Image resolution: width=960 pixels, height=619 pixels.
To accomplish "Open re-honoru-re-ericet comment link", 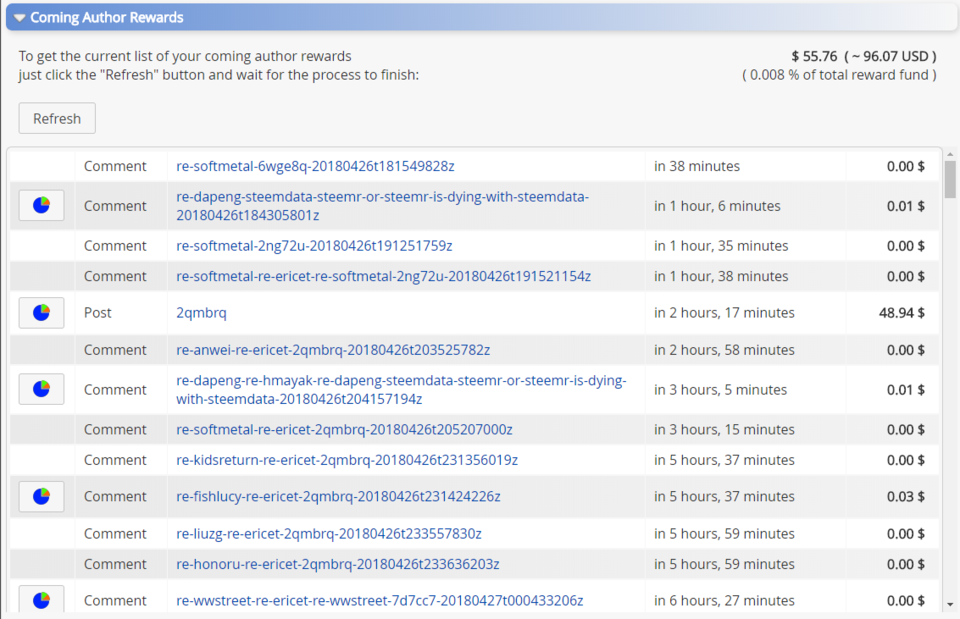I will (x=338, y=564).
